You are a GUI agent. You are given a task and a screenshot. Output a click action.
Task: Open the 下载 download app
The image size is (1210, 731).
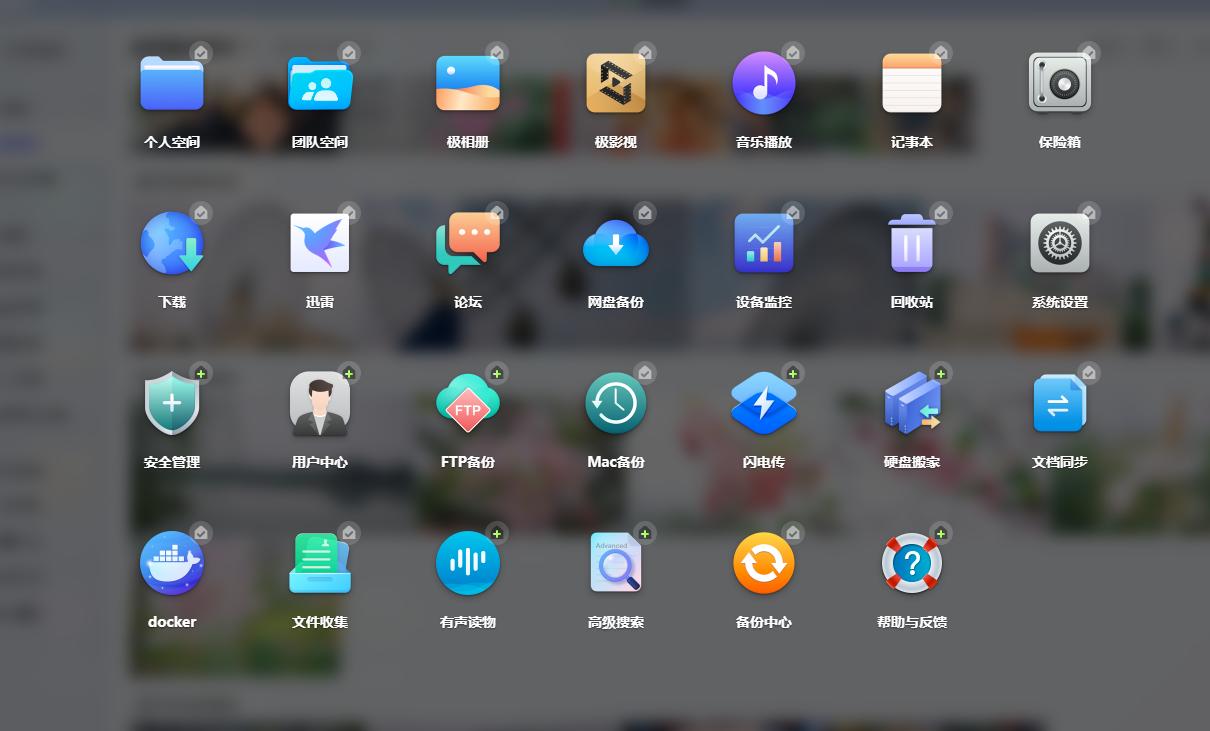point(172,244)
